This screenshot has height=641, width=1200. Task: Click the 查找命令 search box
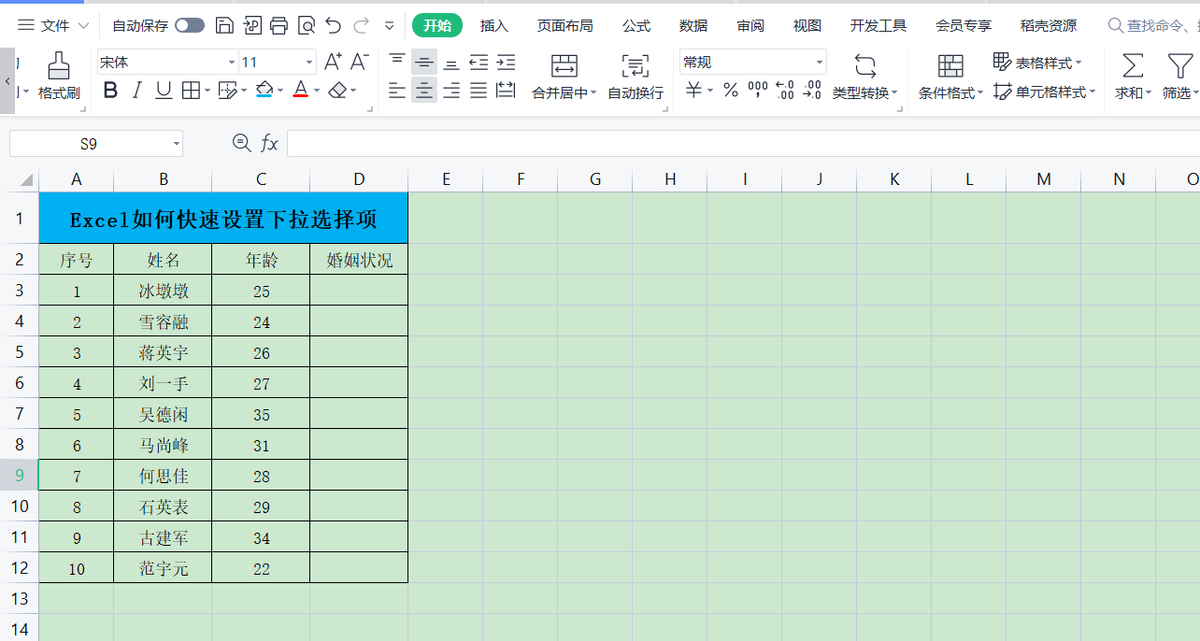1153,26
